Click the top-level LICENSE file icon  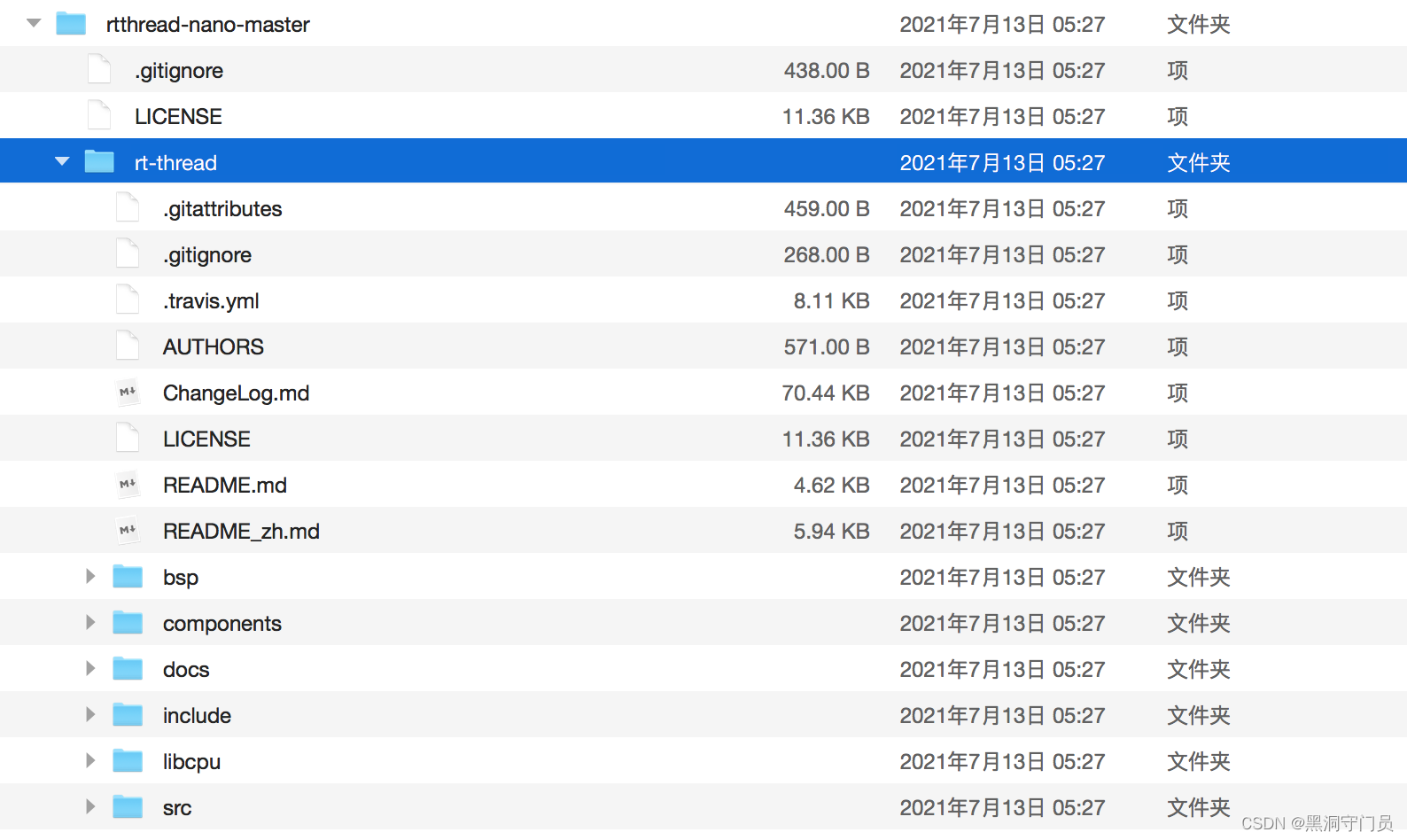[99, 115]
